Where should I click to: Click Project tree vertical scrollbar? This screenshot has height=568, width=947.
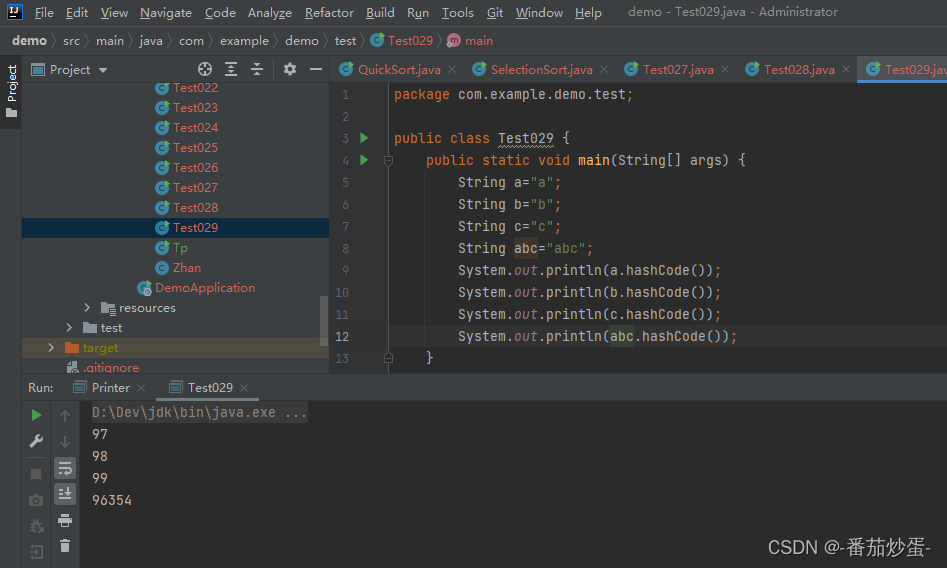(324, 320)
